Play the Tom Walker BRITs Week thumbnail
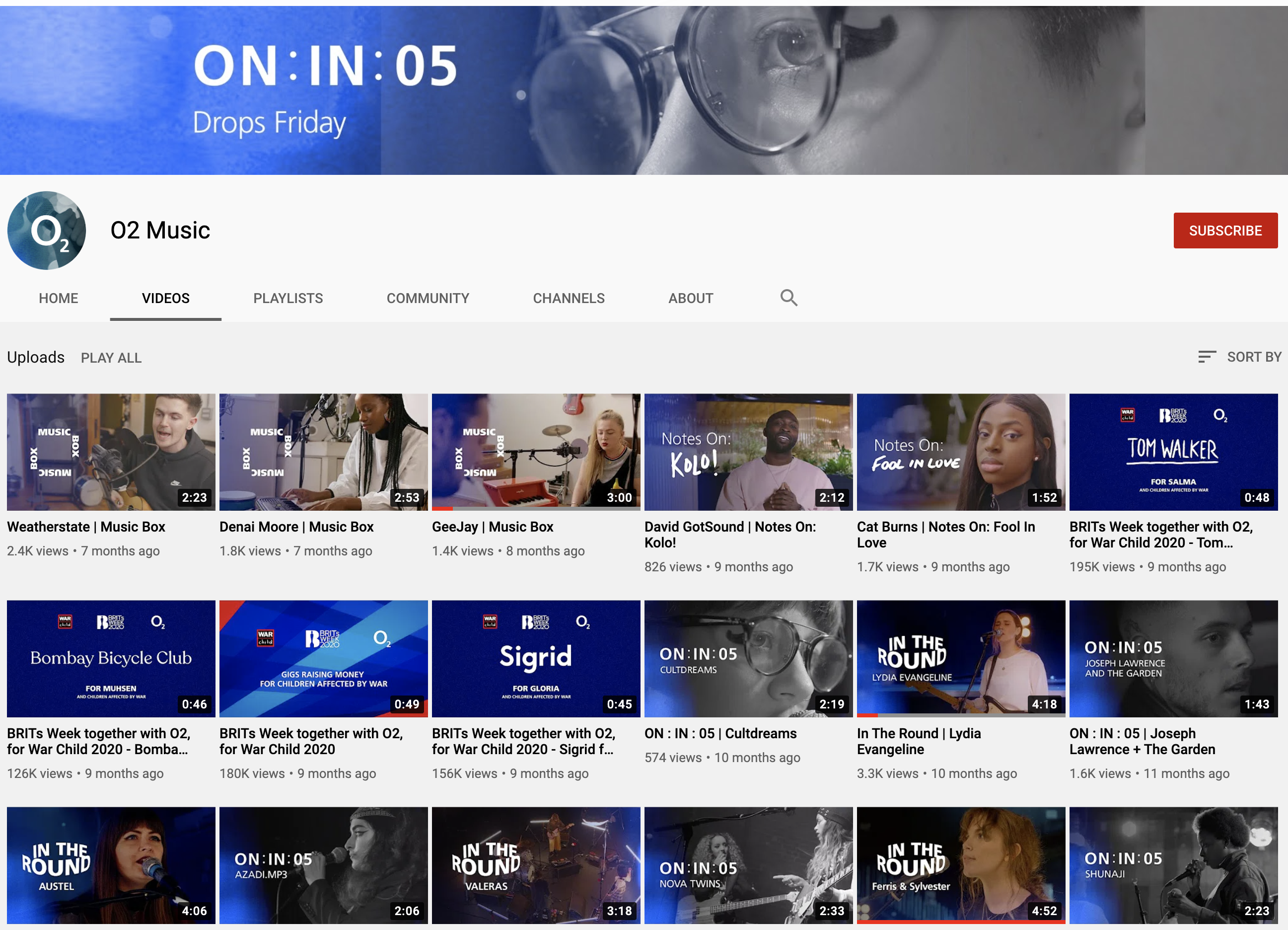Screen dimensions: 1288x930 pos(1173,452)
